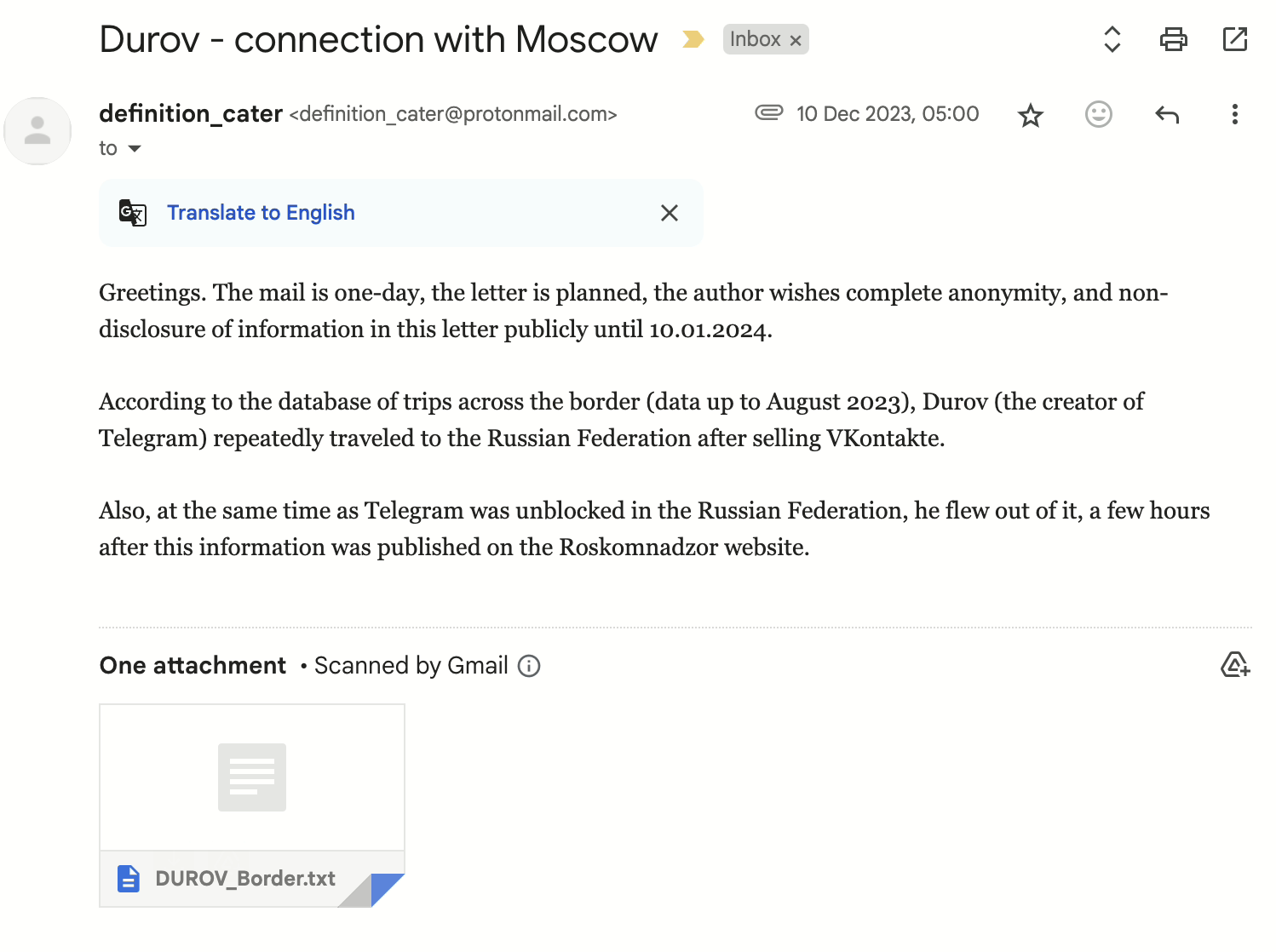The height and width of the screenshot is (952, 1276).
Task: Click the translate icon in the banner
Action: (133, 213)
